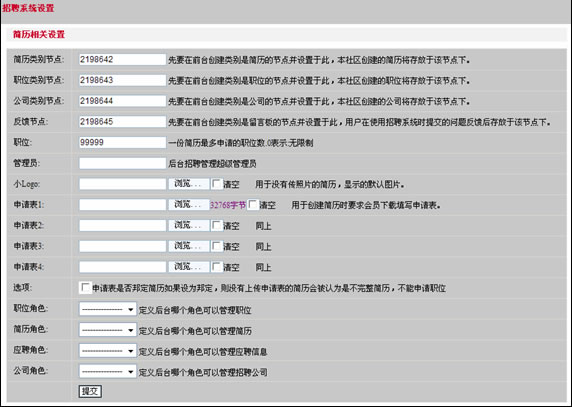Open the 应聘角色 dropdown
Image resolution: width=572 pixels, height=407 pixels.
tap(108, 351)
